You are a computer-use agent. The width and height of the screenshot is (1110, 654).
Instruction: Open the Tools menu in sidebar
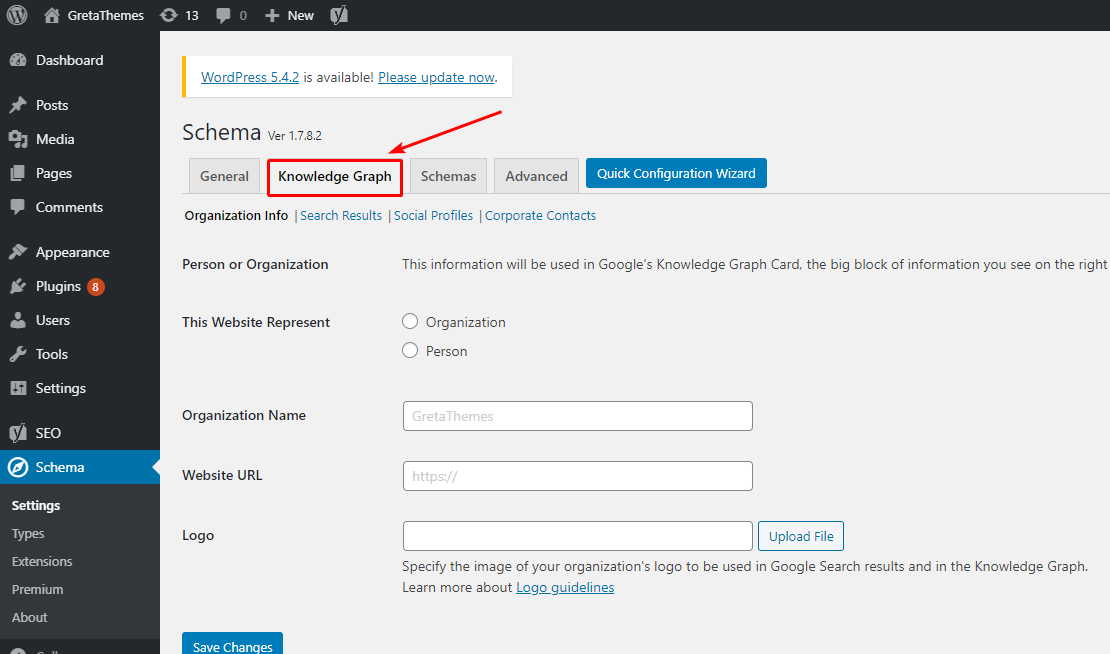pos(51,354)
